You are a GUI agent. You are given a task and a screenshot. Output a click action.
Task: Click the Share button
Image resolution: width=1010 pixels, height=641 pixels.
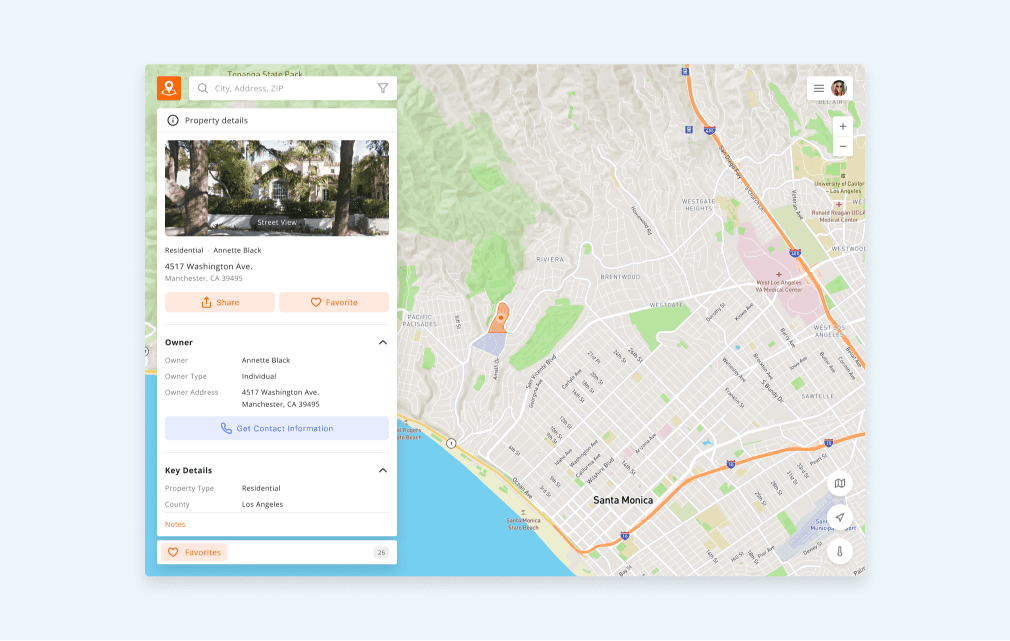(x=220, y=302)
